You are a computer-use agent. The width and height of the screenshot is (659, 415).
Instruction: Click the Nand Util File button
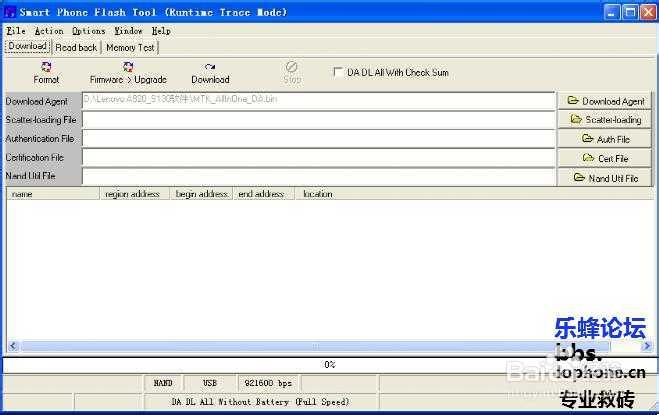605,177
